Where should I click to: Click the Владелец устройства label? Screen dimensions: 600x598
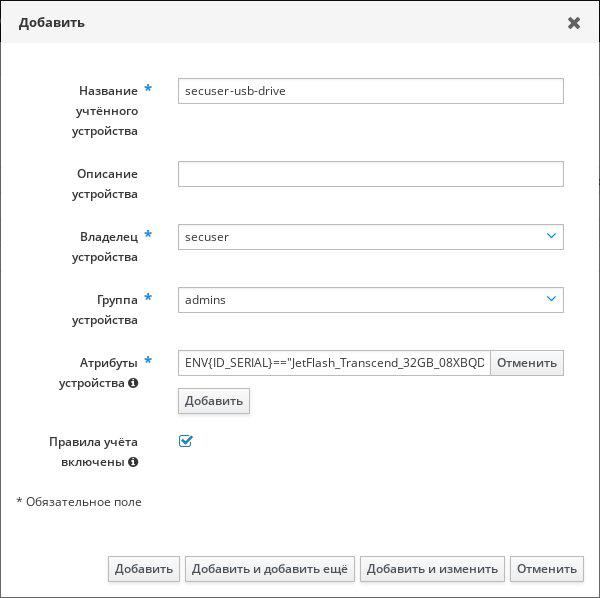(x=108, y=246)
